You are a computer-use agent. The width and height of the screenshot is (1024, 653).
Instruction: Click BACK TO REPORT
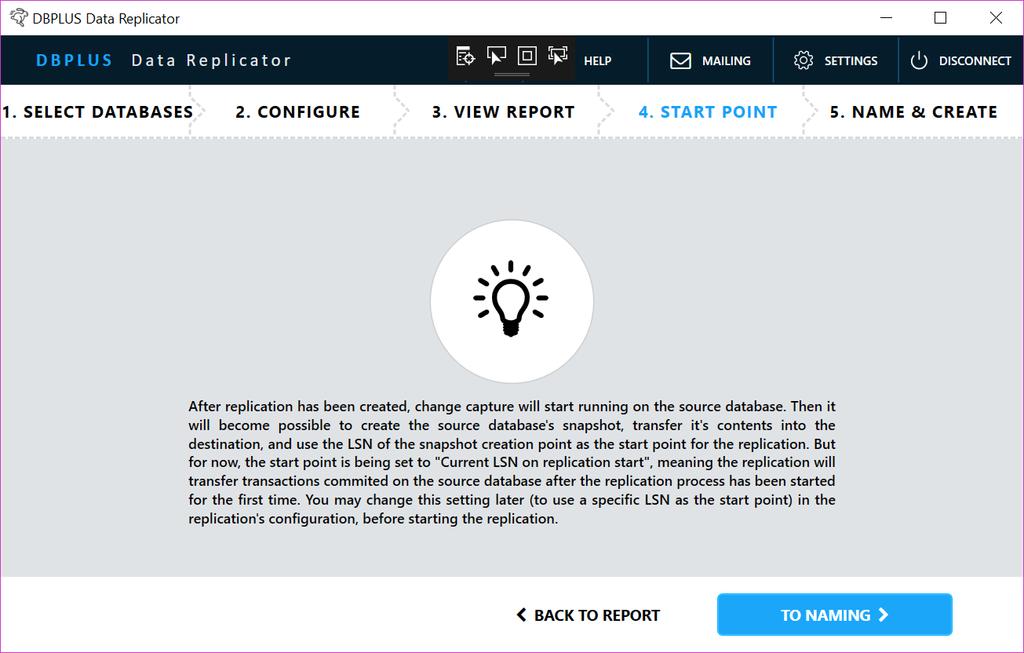(x=588, y=615)
